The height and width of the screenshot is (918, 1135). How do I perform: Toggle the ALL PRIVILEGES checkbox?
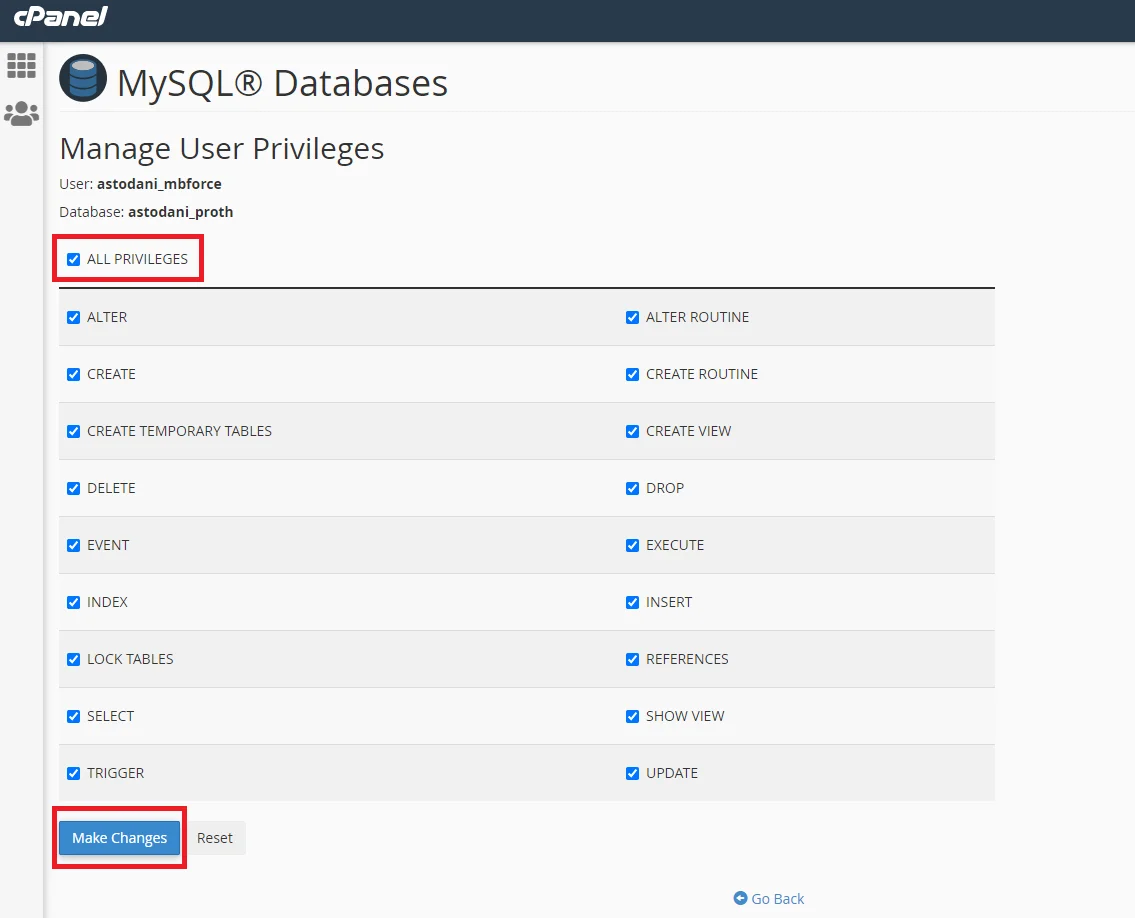coord(73,259)
